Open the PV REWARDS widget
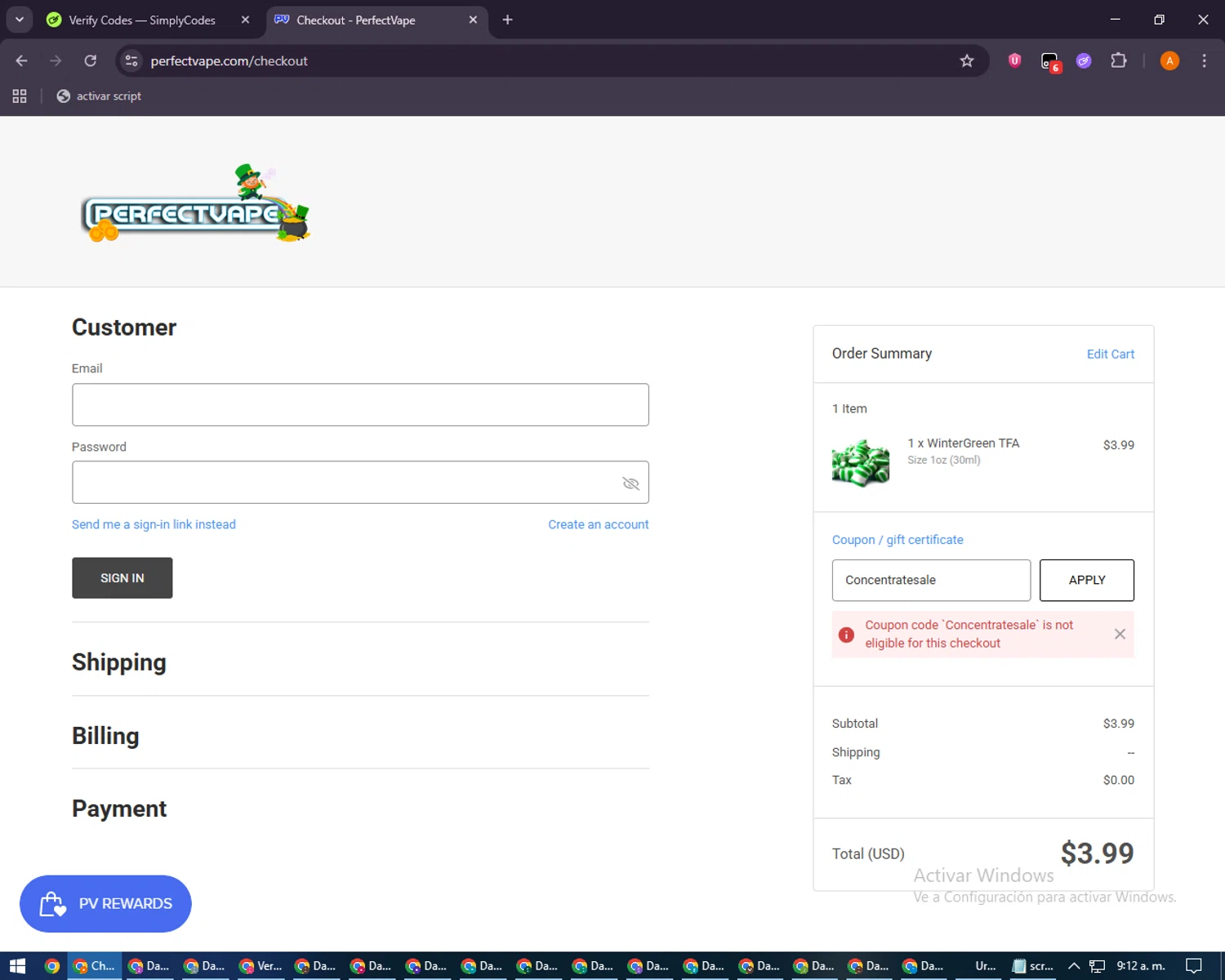The height and width of the screenshot is (980, 1225). 105,904
